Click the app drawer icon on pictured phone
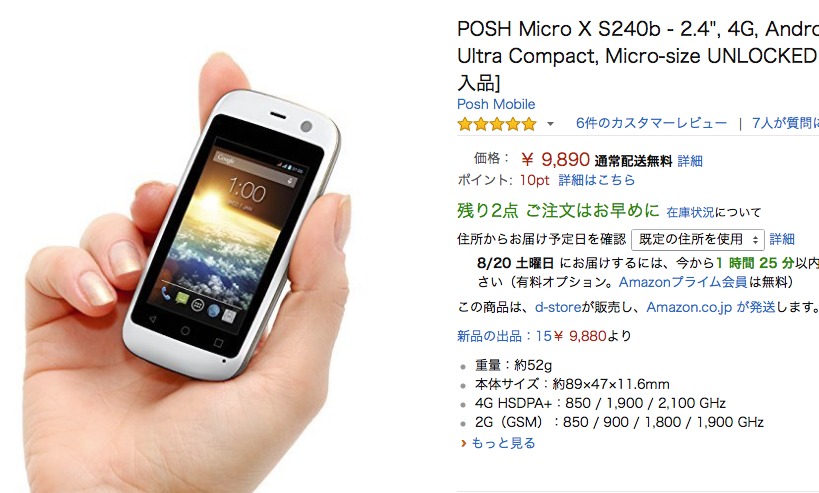The height and width of the screenshot is (493, 819). 196,305
